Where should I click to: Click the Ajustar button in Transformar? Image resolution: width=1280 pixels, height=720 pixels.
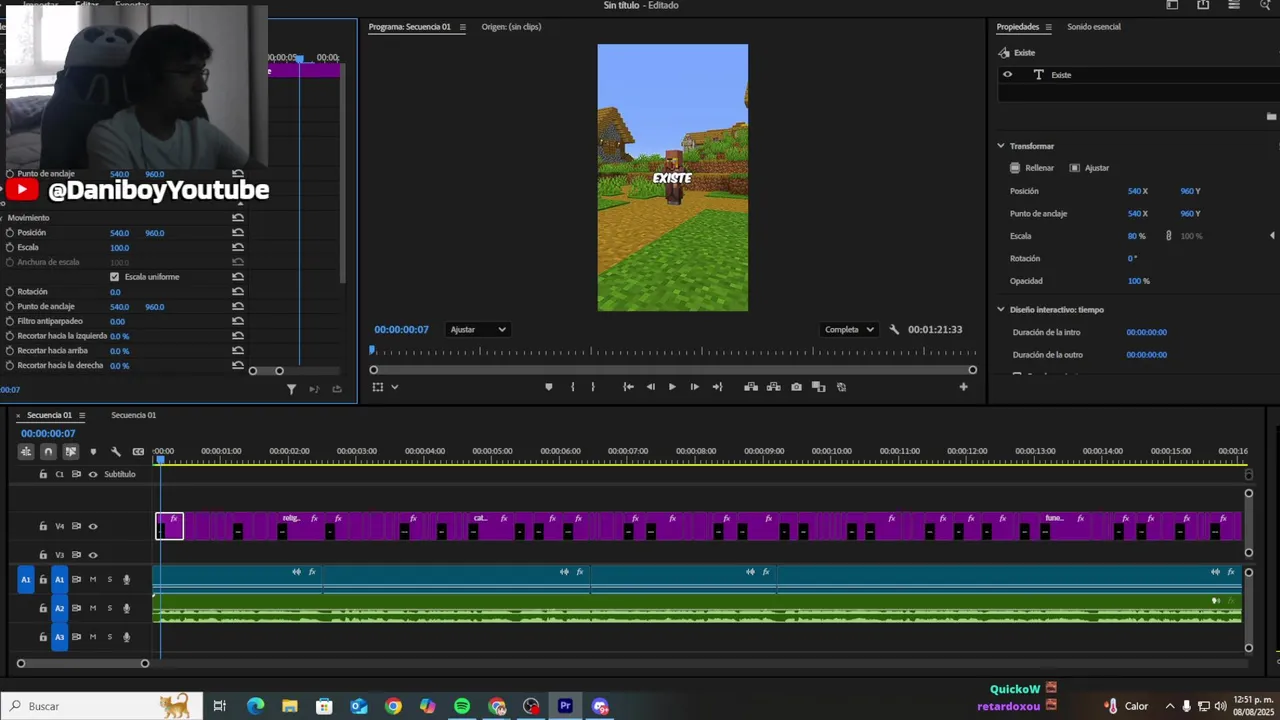pos(1089,168)
